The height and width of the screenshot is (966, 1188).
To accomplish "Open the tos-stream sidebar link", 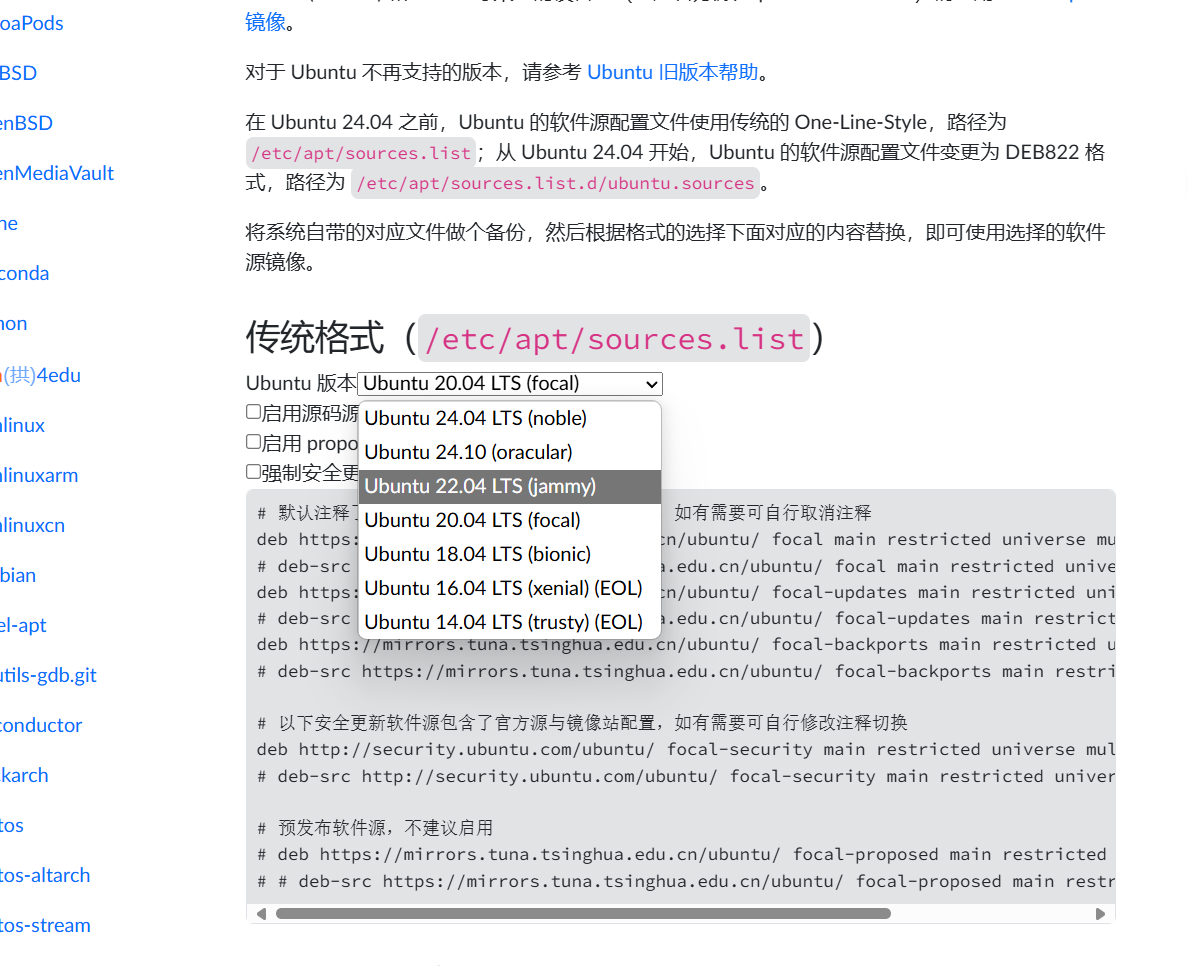I will click(45, 925).
